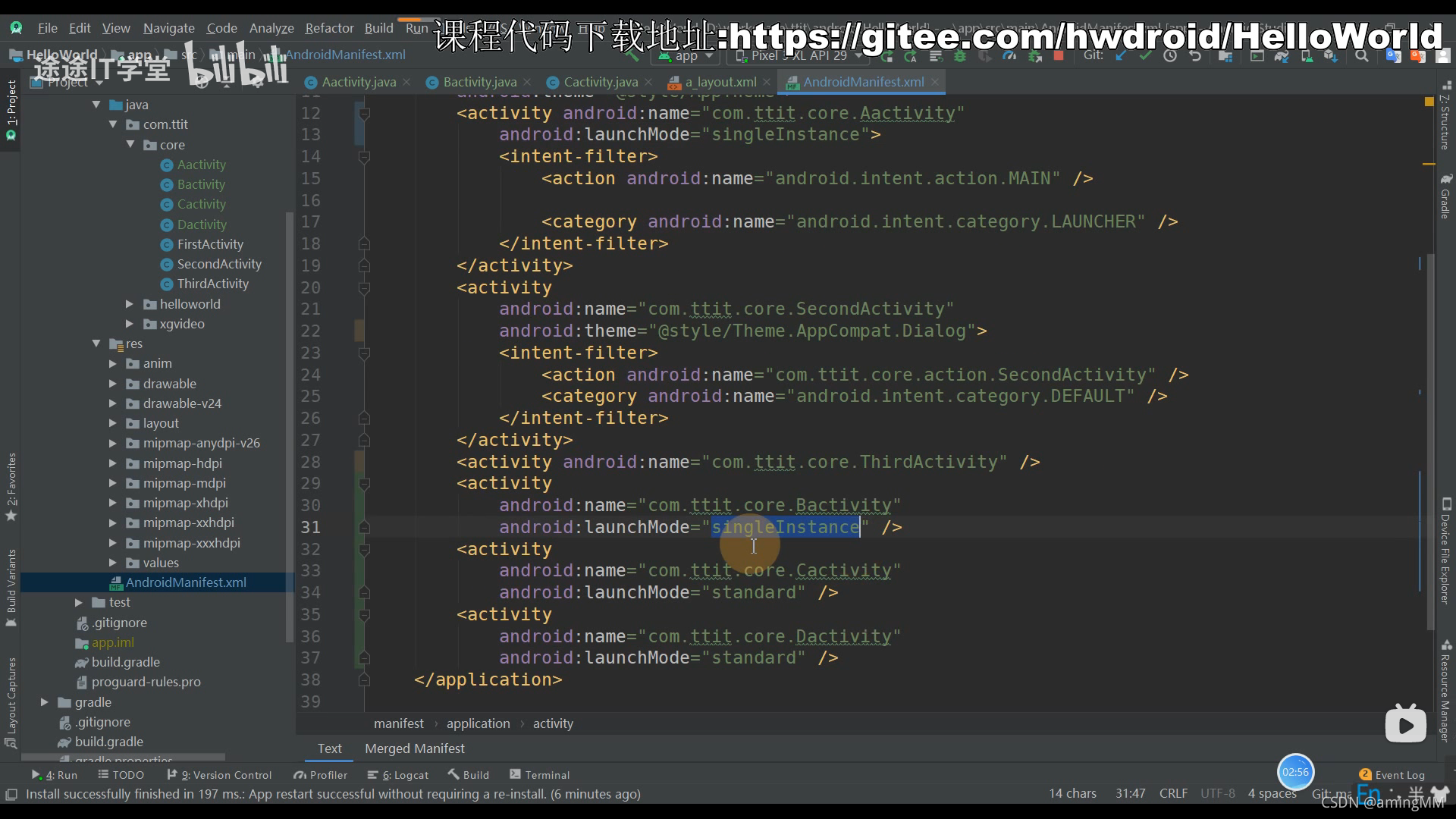The image size is (1456, 819).
Task: Click the Profile app gauge icon
Action: [x=1009, y=56]
